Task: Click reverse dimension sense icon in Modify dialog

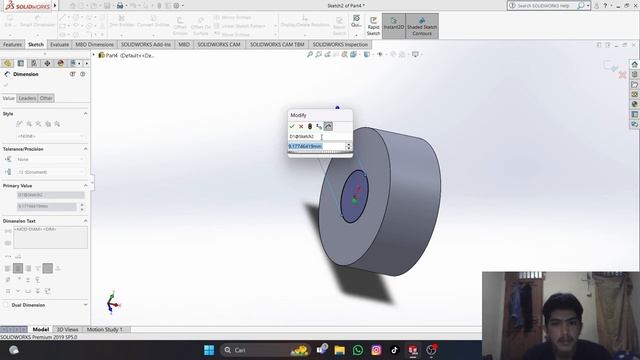Action: point(319,127)
